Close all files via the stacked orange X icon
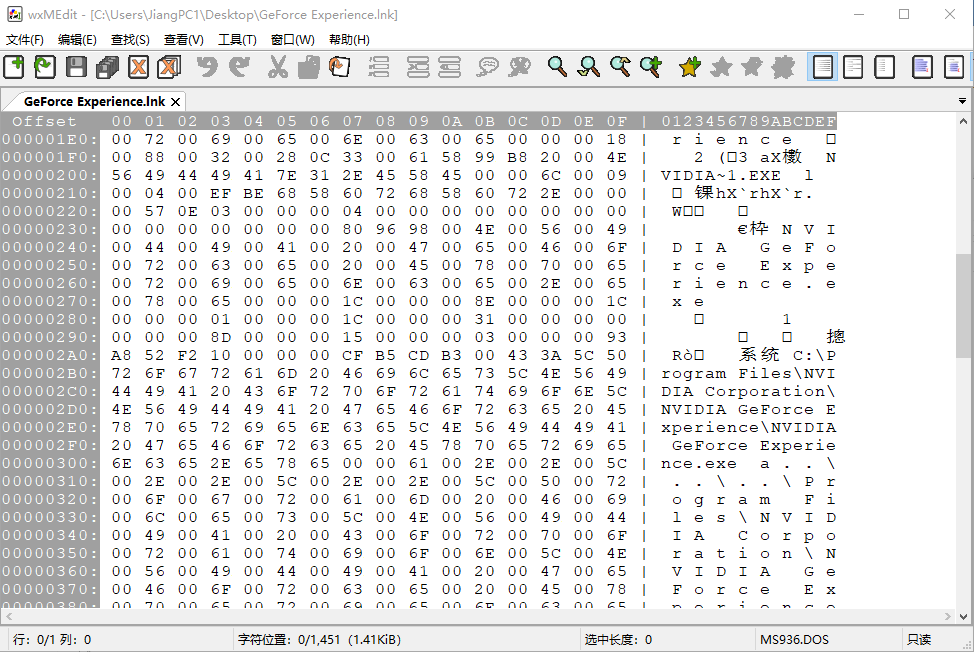 (169, 66)
